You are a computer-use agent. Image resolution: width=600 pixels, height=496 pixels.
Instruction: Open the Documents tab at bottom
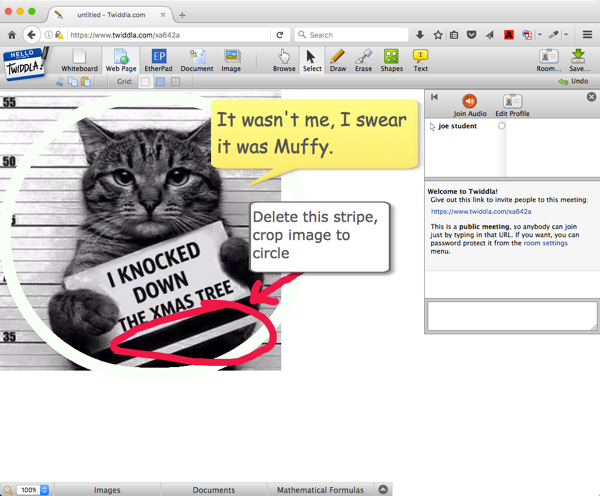point(214,489)
